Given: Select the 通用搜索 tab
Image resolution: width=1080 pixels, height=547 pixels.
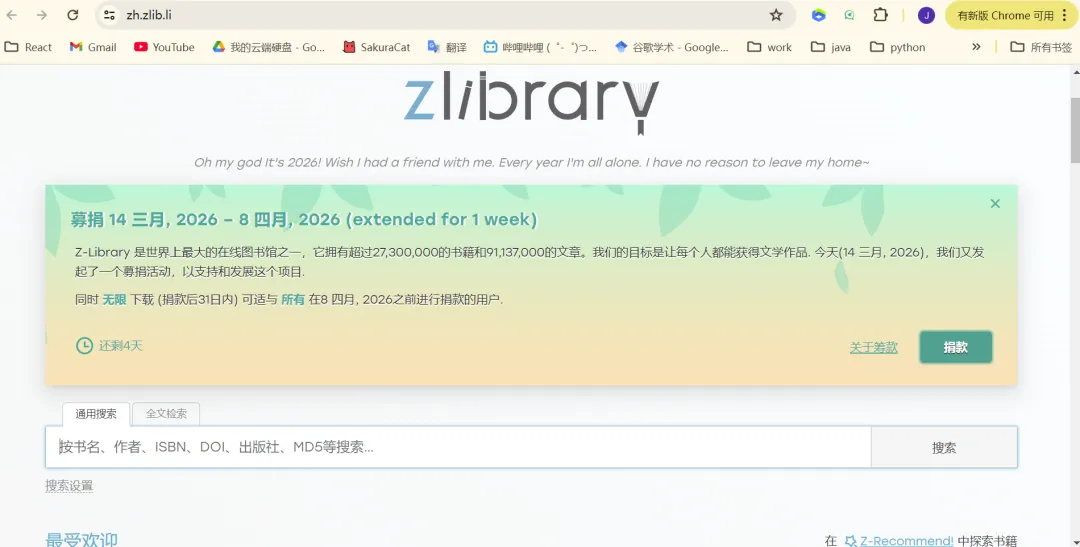Looking at the screenshot, I should click(96, 414).
